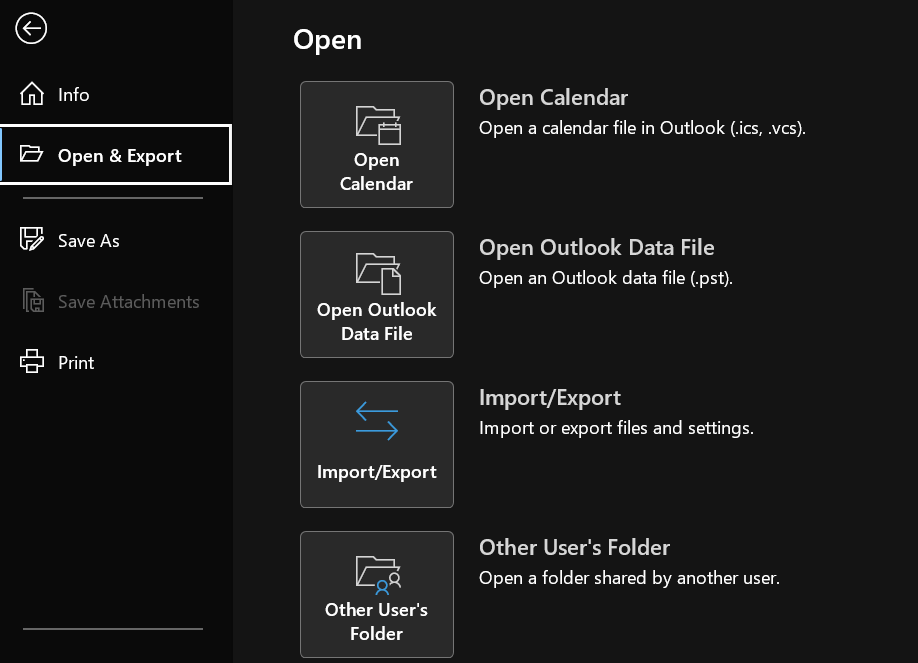Click 'Open an Outlook data file (.pst)' text
This screenshot has width=918, height=663.
click(x=606, y=278)
